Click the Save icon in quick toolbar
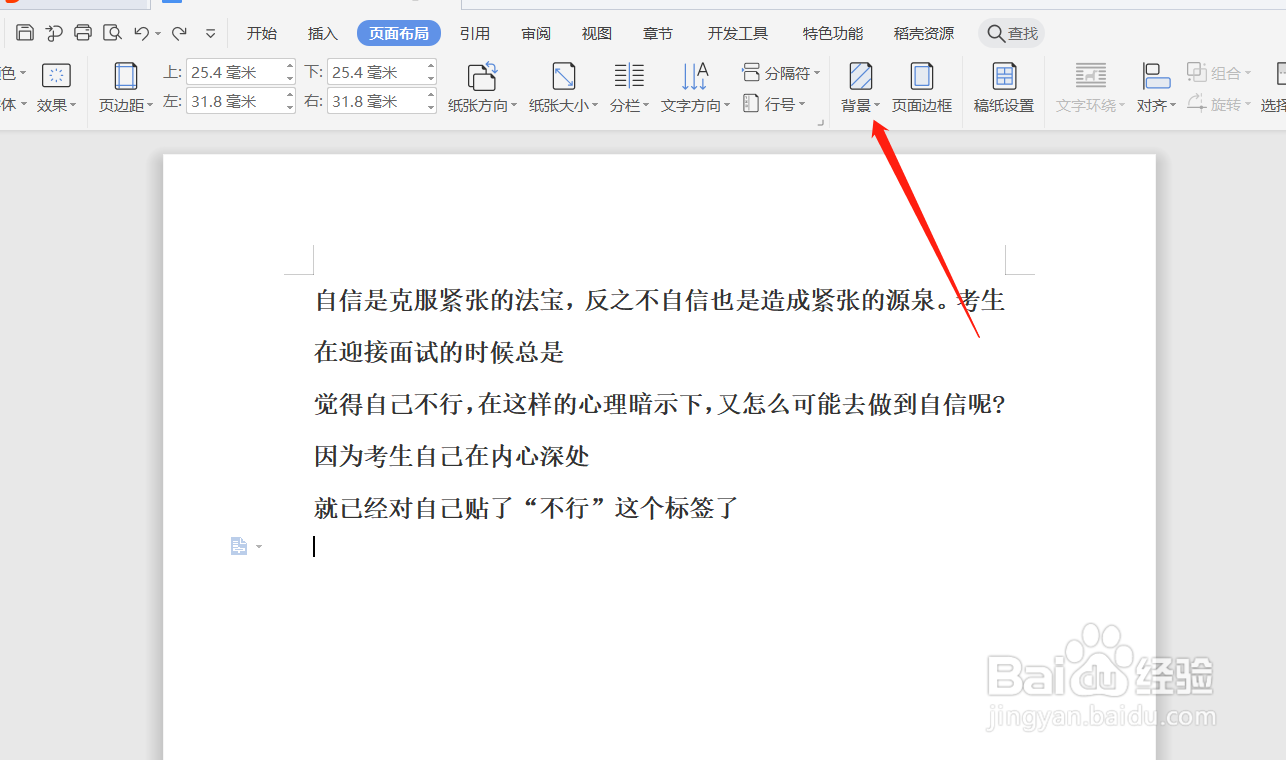Screen dimensions: 1286x760 tap(25, 33)
